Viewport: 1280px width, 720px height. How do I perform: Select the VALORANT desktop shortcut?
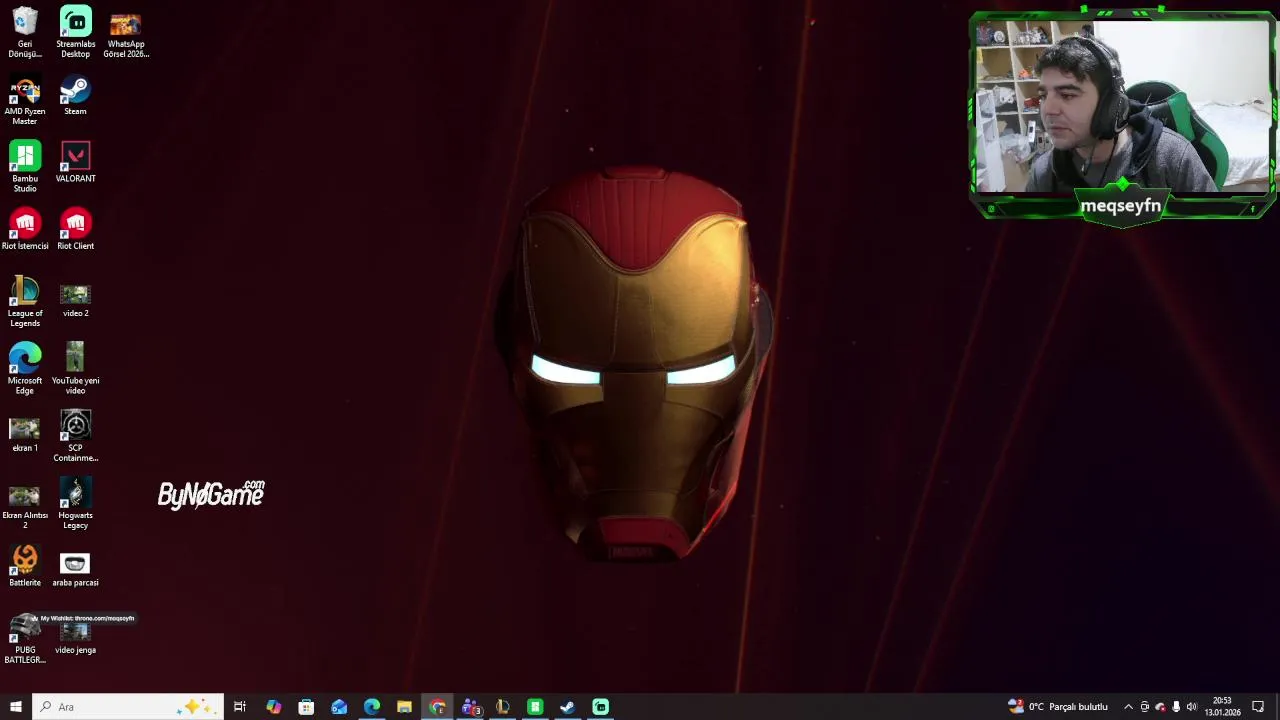tap(75, 161)
